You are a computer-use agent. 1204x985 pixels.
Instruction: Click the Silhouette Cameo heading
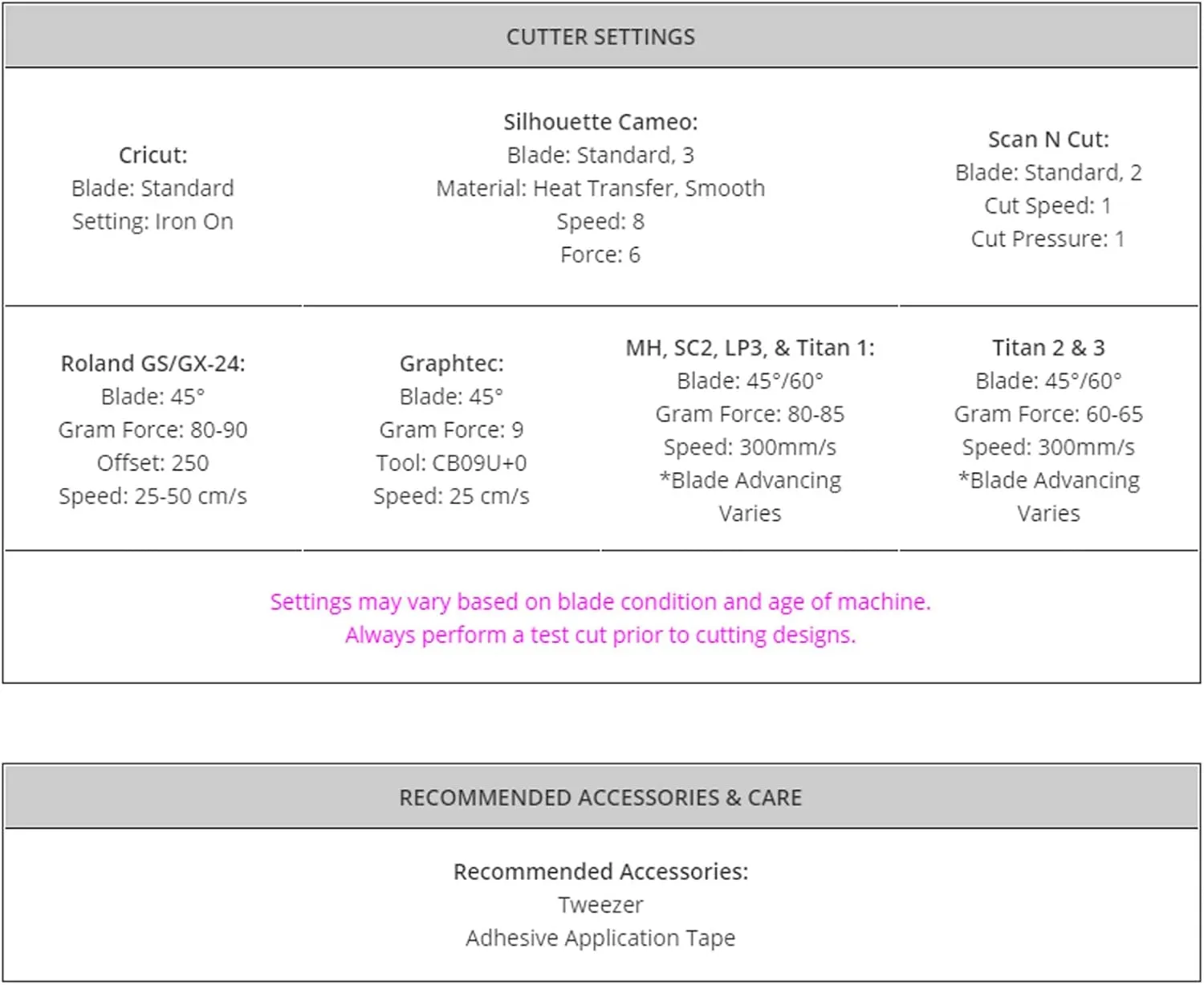600,122
